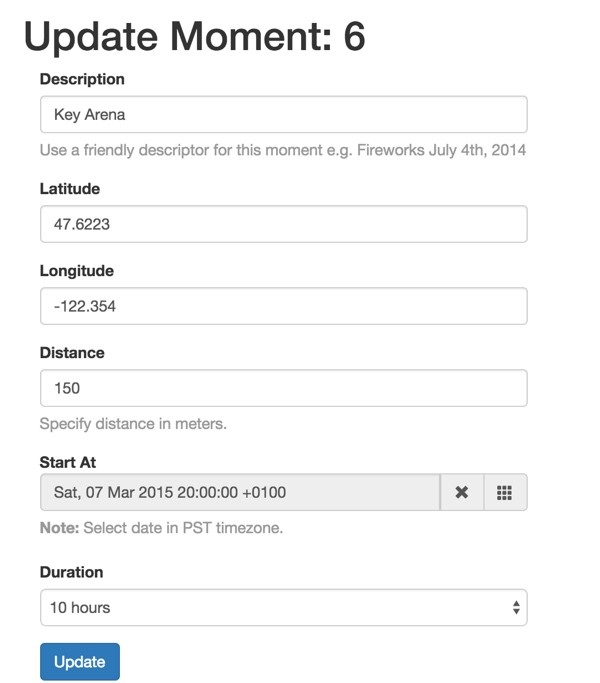Click the PST timezone note text
The width and height of the screenshot is (600, 683).
coord(161,528)
